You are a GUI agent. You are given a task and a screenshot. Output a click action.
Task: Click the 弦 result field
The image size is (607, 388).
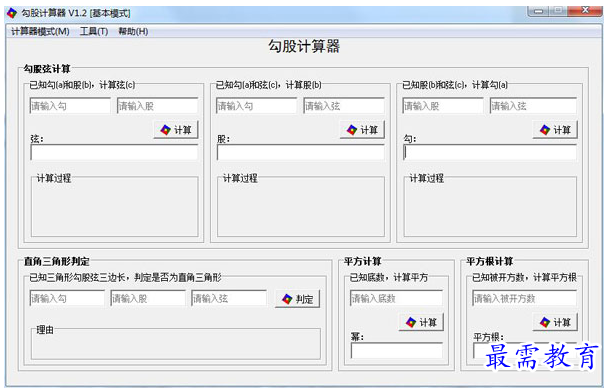click(114, 153)
